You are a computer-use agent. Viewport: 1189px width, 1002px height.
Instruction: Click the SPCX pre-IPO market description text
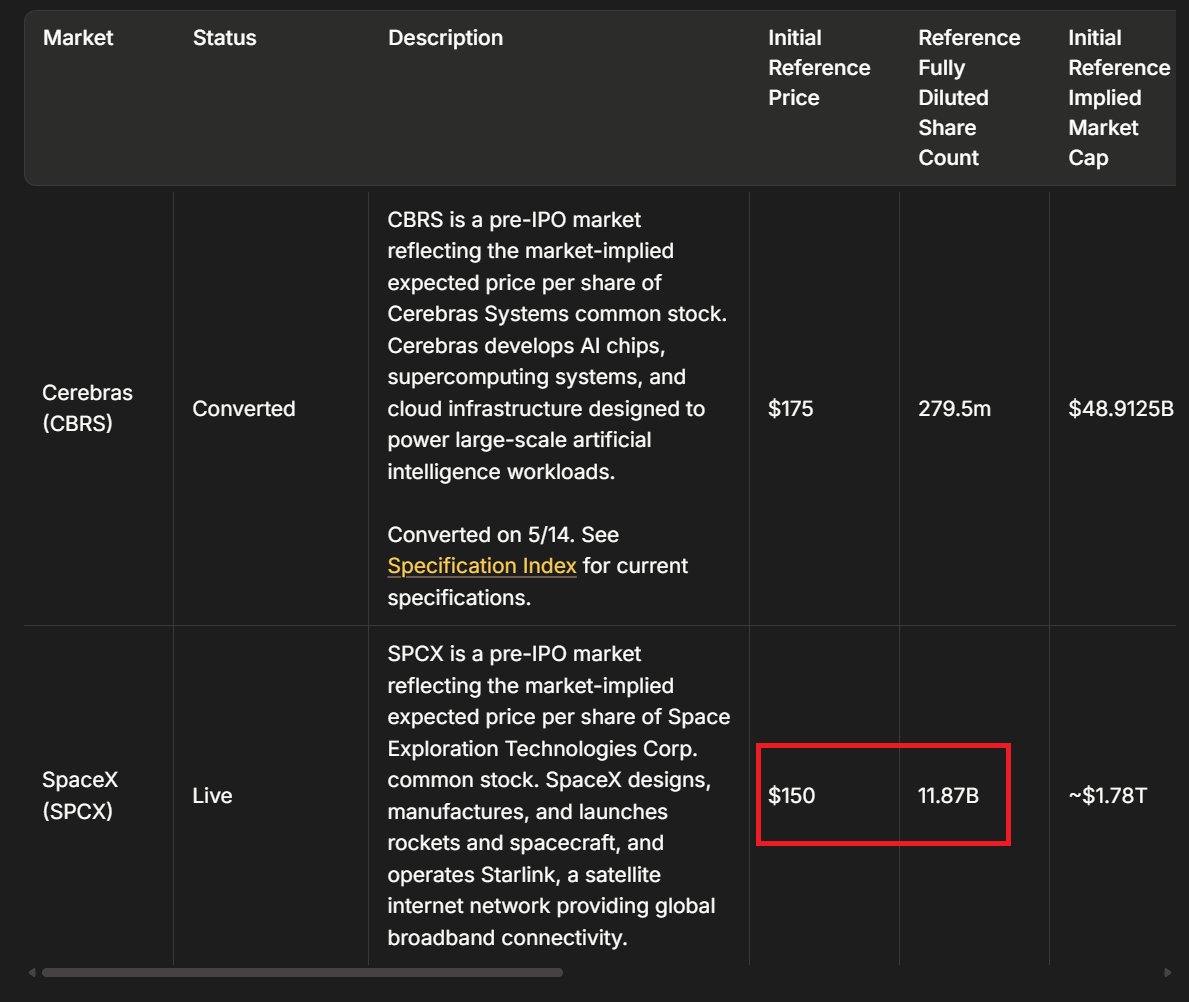[x=558, y=795]
